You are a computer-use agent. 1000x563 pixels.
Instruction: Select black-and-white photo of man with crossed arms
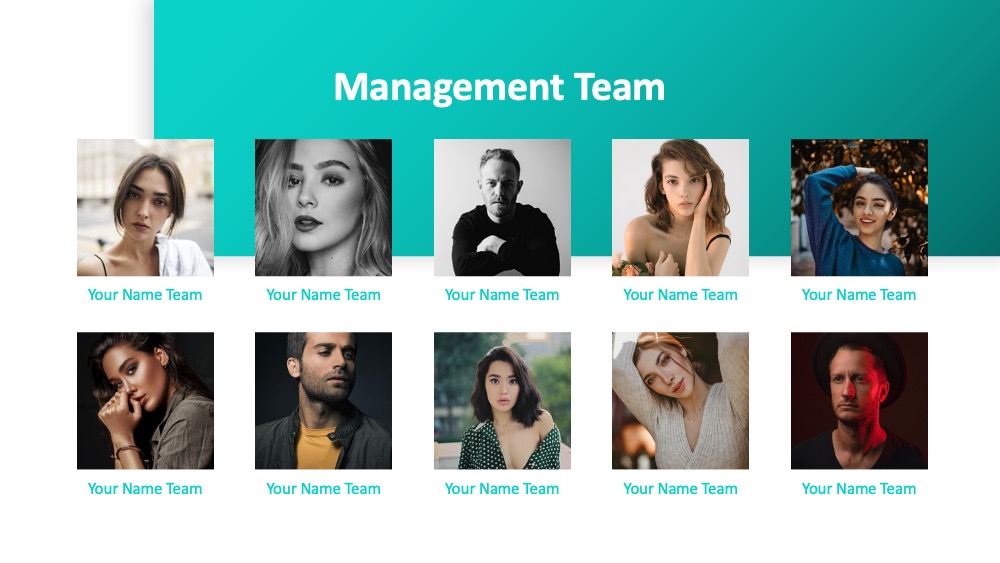(x=503, y=208)
